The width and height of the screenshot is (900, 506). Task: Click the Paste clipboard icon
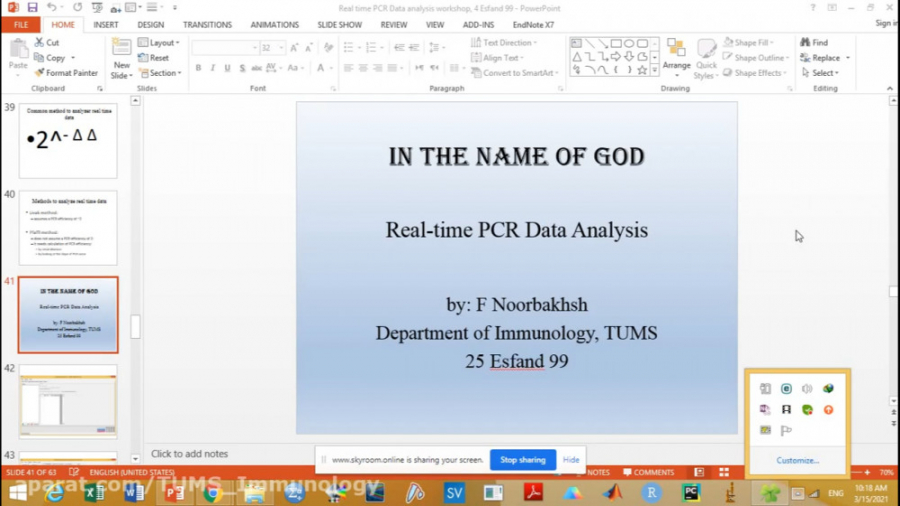tap(18, 50)
